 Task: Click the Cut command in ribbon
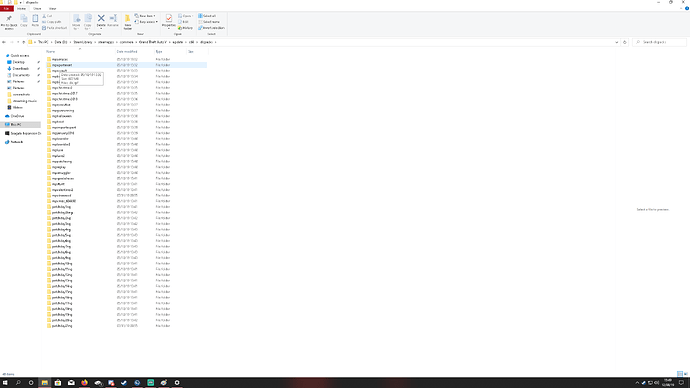pos(48,16)
